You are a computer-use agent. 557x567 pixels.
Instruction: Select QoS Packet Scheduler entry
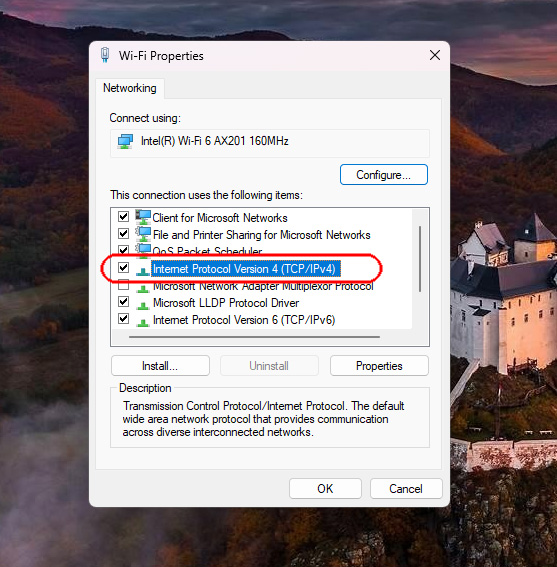tap(207, 250)
